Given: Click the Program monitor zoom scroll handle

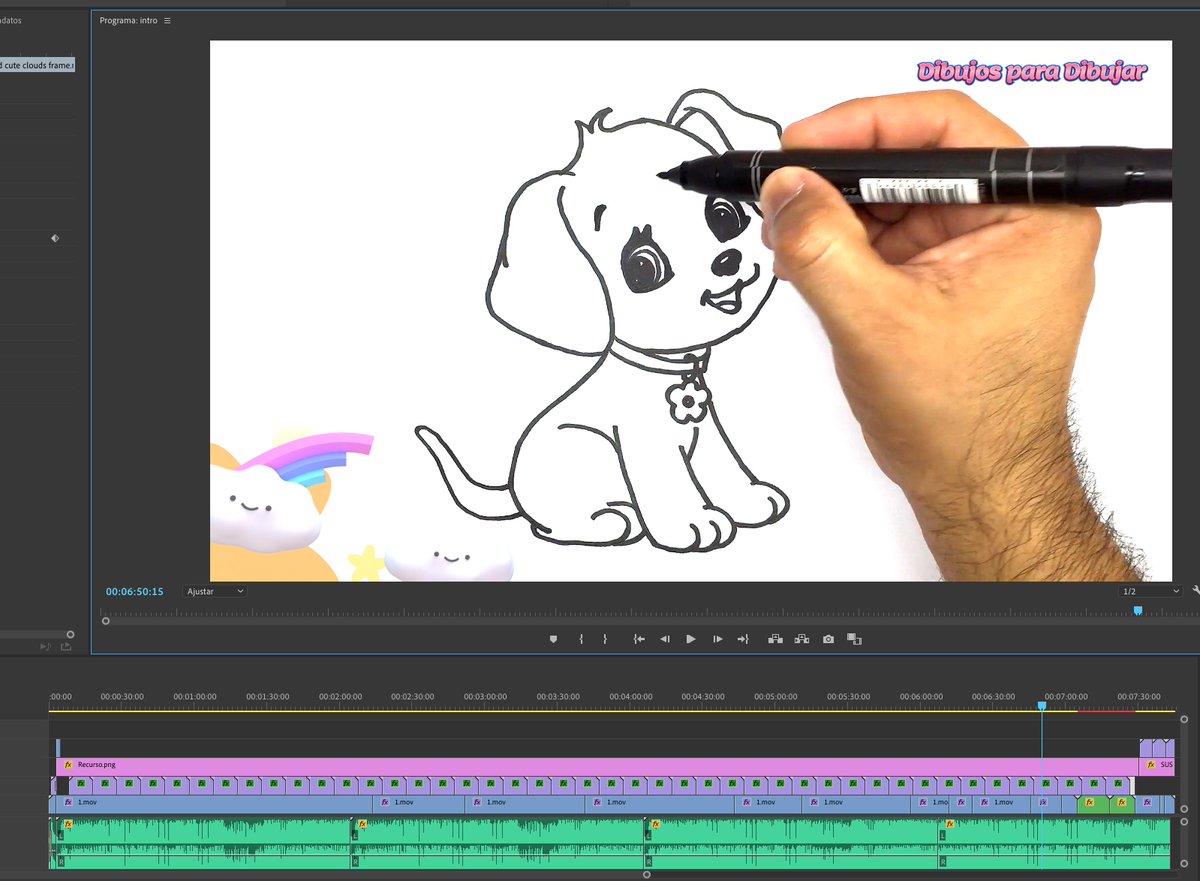Looking at the screenshot, I should coord(106,621).
